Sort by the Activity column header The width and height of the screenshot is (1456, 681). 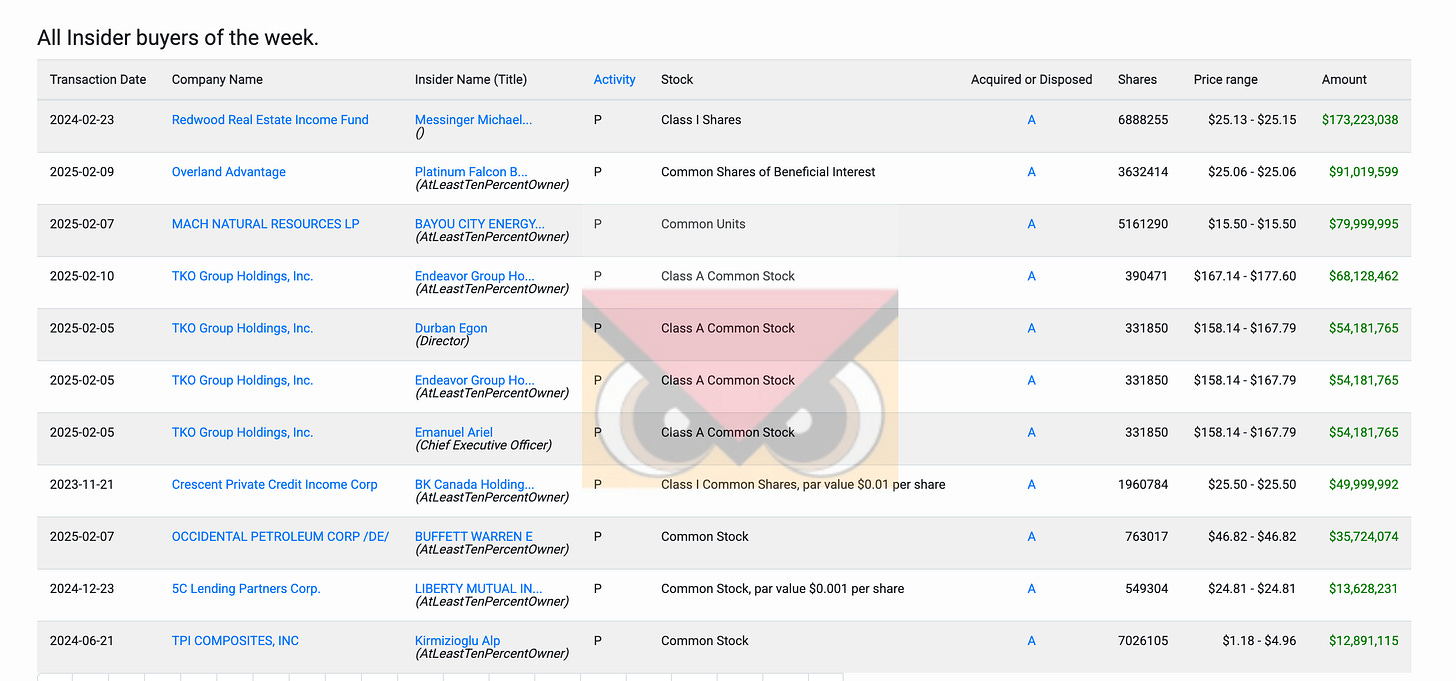(x=614, y=79)
